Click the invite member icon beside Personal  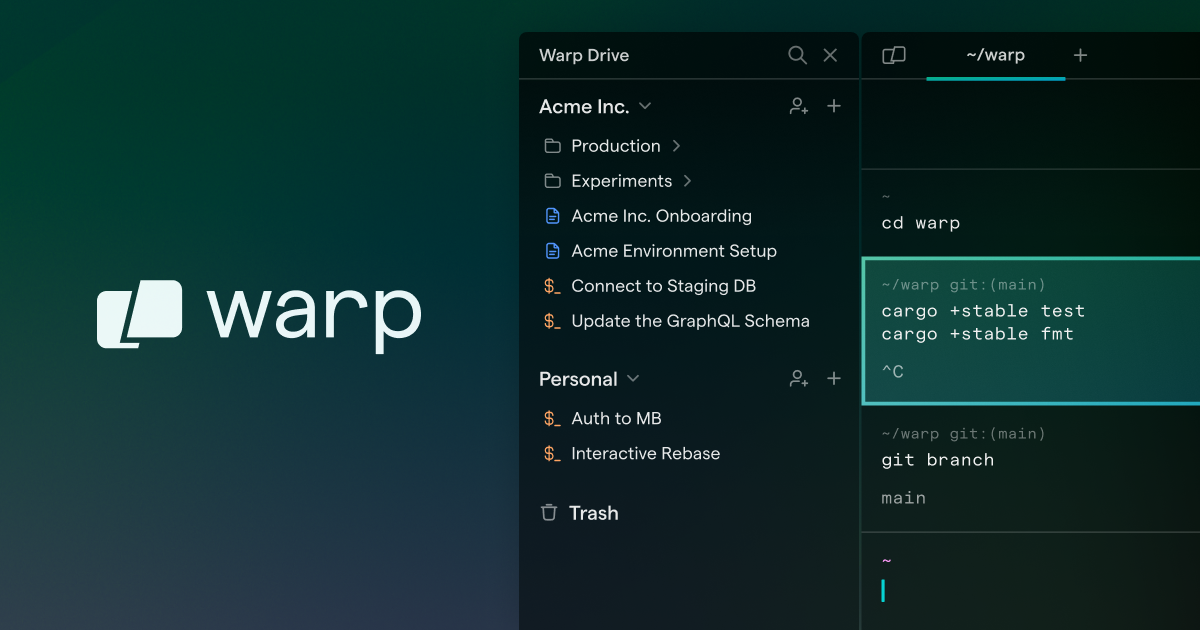[798, 378]
